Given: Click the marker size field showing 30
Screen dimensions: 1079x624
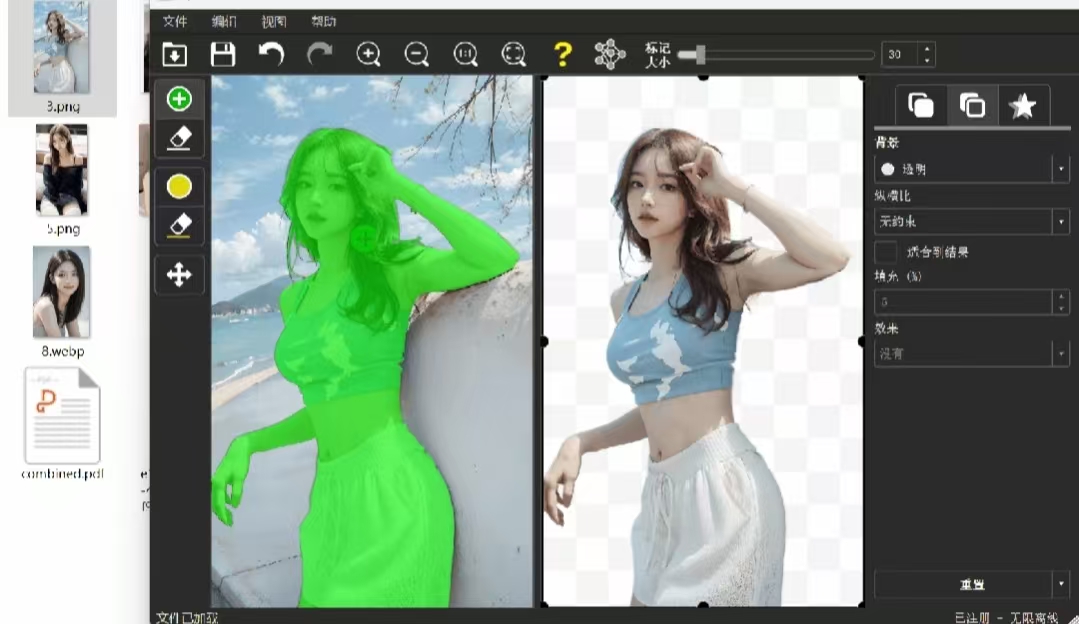Looking at the screenshot, I should coord(899,54).
